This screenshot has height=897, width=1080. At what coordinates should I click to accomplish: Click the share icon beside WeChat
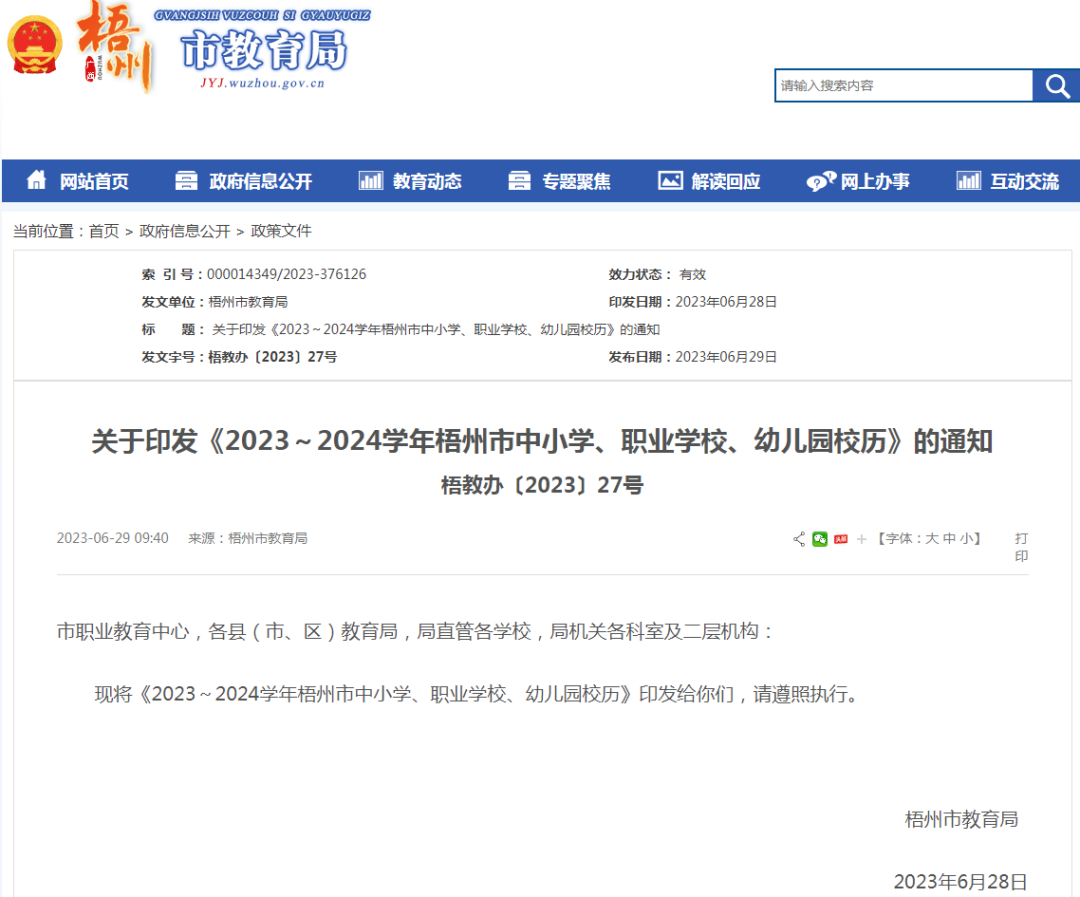[799, 539]
